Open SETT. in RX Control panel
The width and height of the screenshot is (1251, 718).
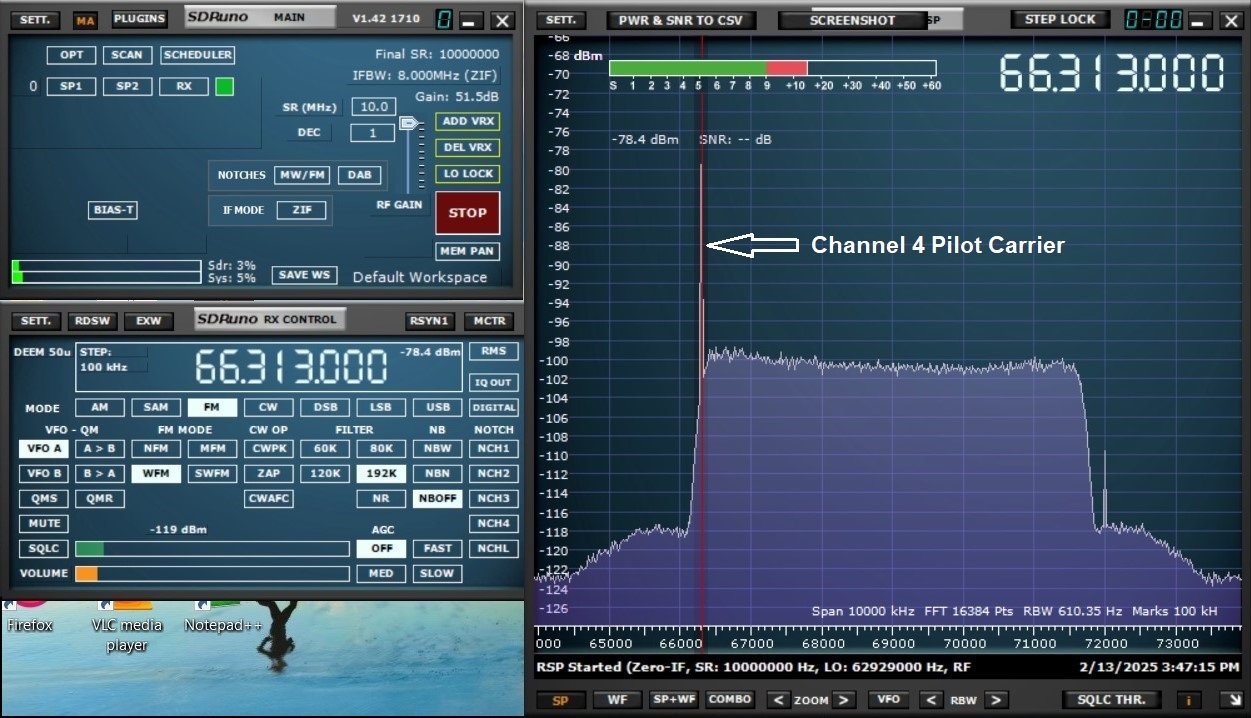click(37, 321)
